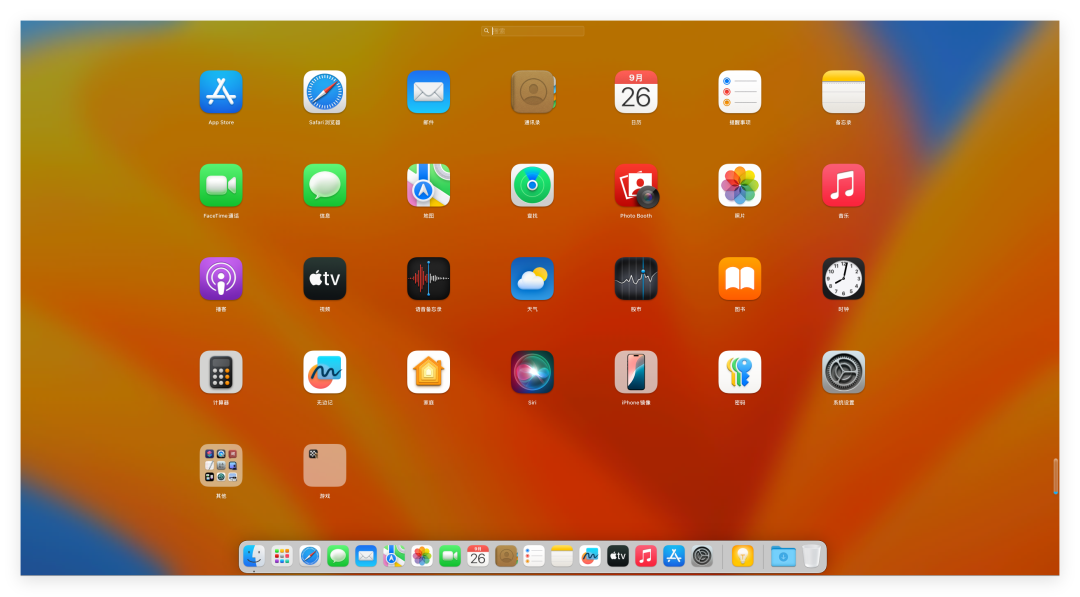Open Mail from the Dock
Viewport: 1080px width, 597px height.
(366, 556)
